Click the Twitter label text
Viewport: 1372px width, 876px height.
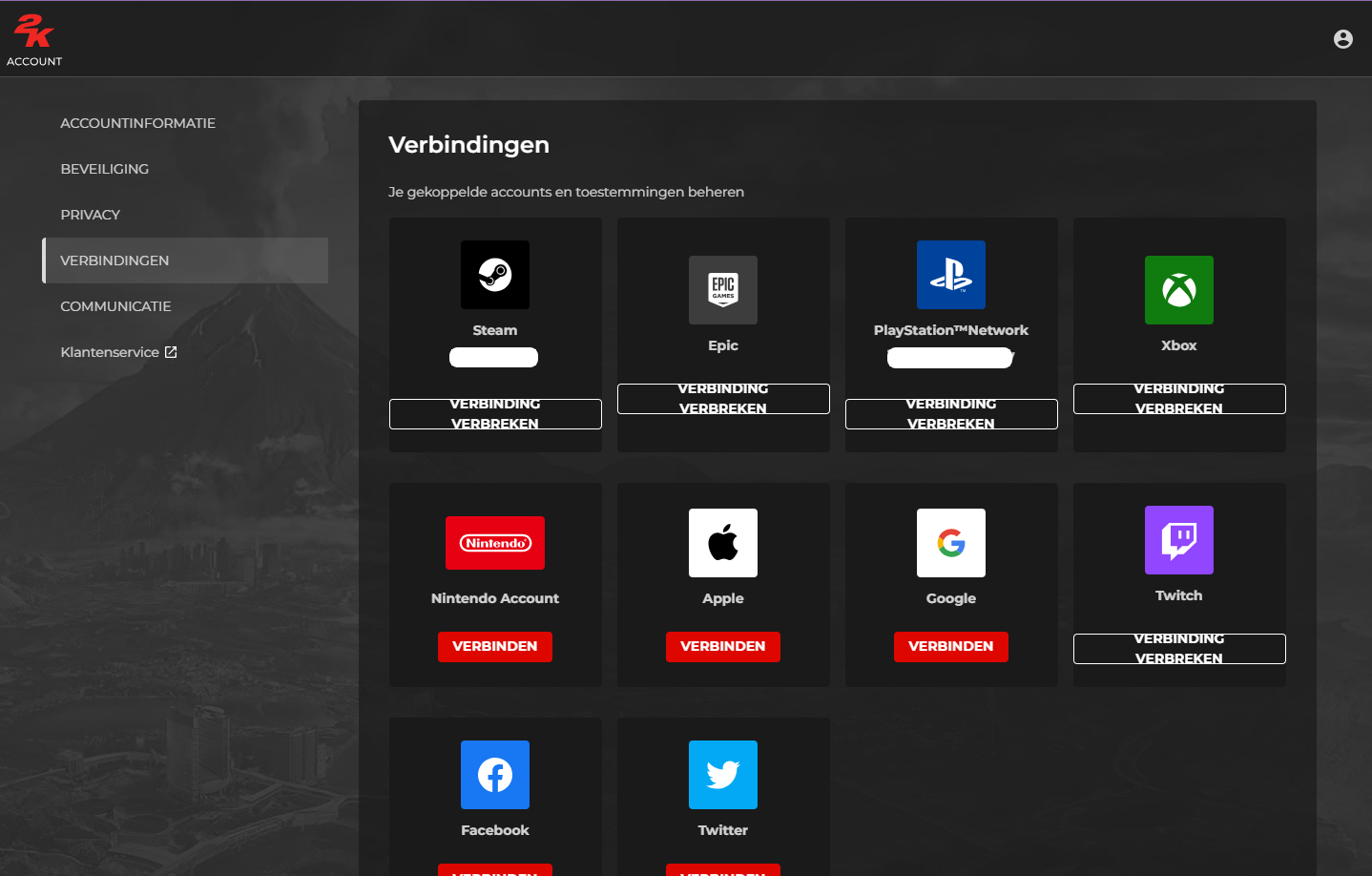[x=723, y=830]
